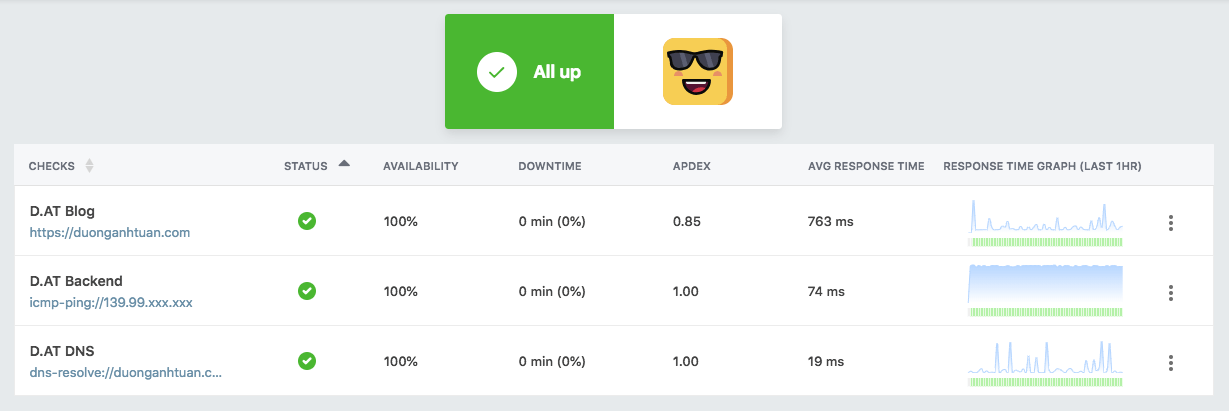
Task: Open D.AT Blog response time graph
Action: [x=1045, y=223]
